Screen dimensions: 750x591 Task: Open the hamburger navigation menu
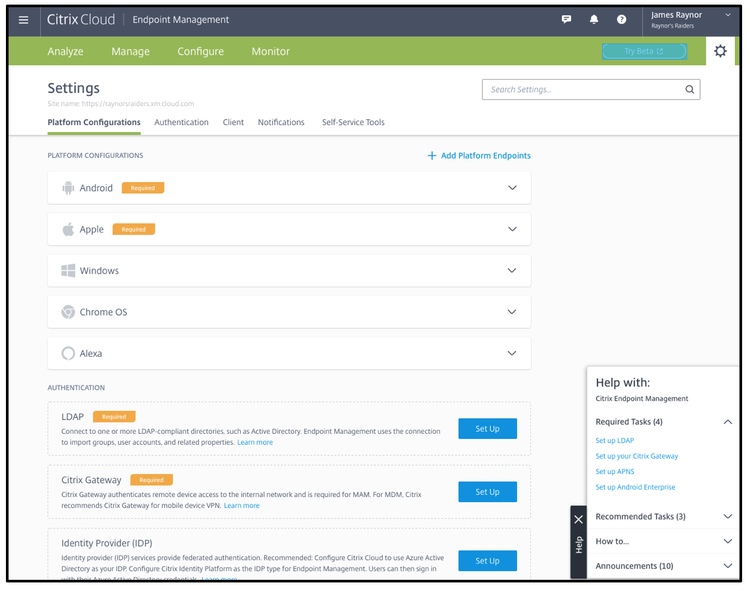[x=23, y=20]
